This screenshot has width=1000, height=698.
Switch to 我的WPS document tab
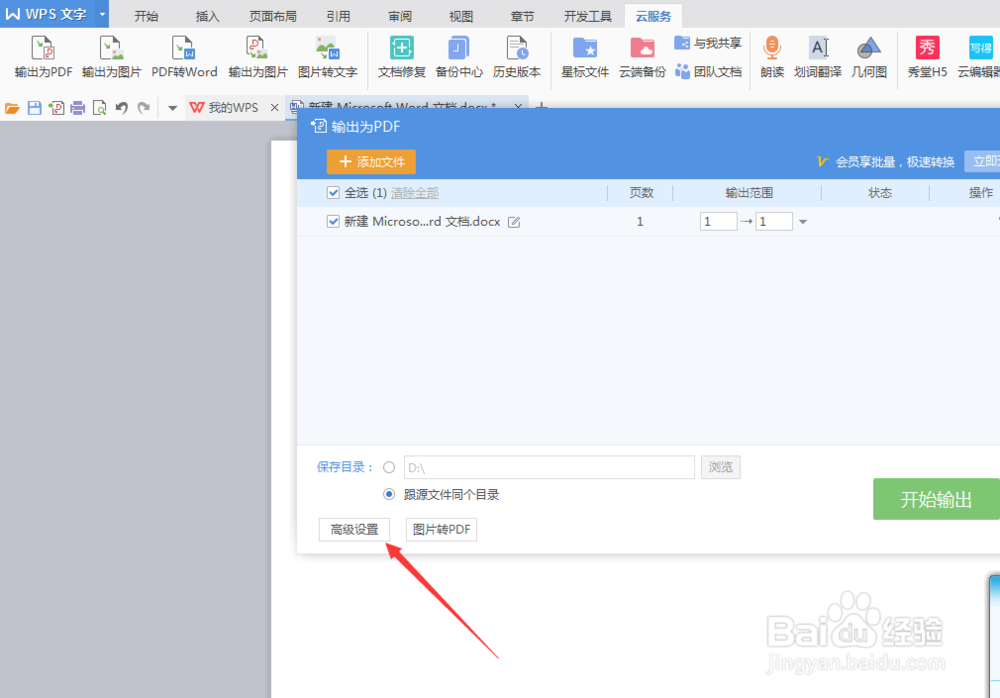[x=224, y=108]
